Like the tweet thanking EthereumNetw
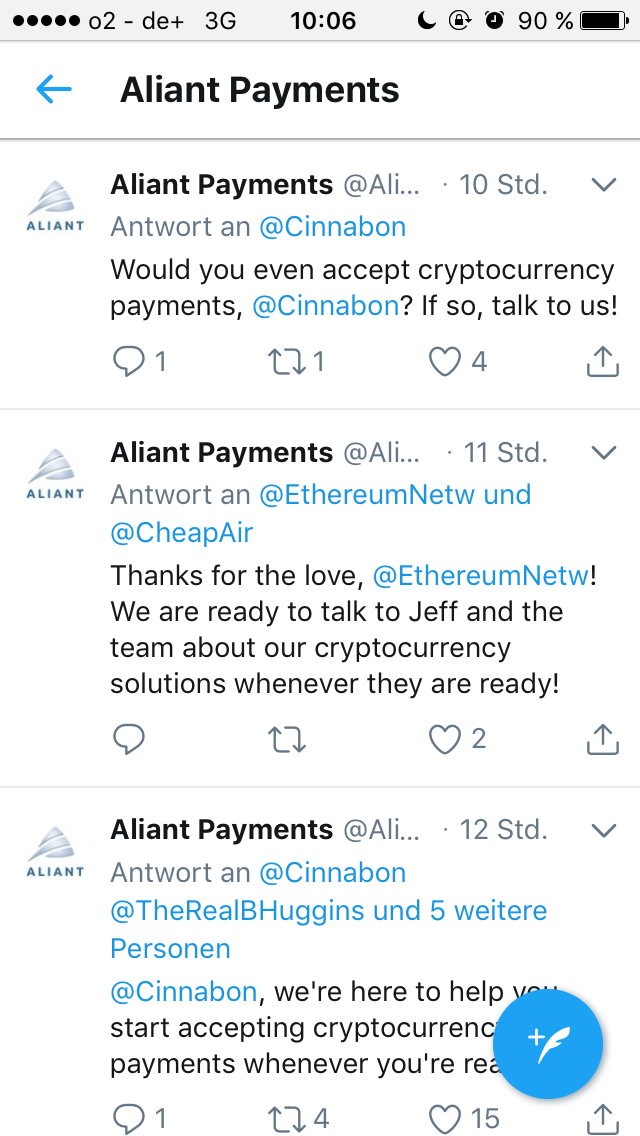Screen dimensions: 640x1136 point(443,739)
